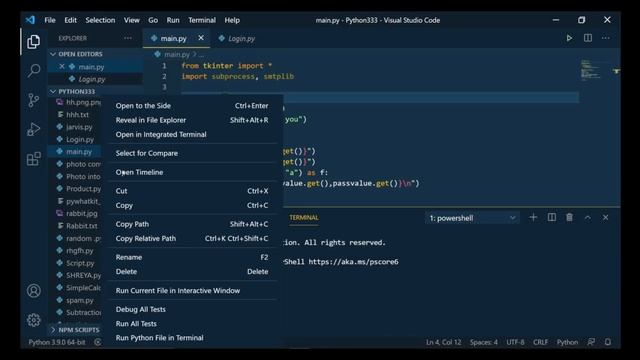Click the code minimap preview

[x=590, y=70]
